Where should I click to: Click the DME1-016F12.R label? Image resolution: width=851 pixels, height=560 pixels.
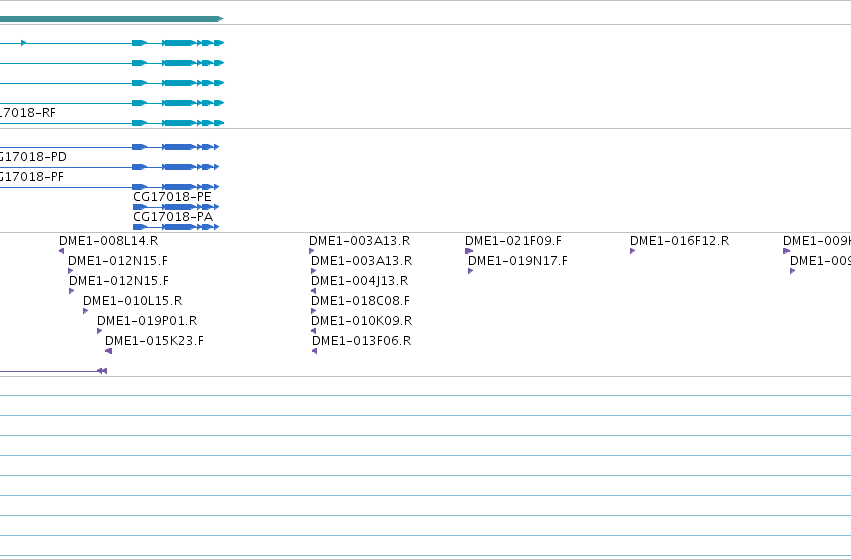(x=679, y=240)
